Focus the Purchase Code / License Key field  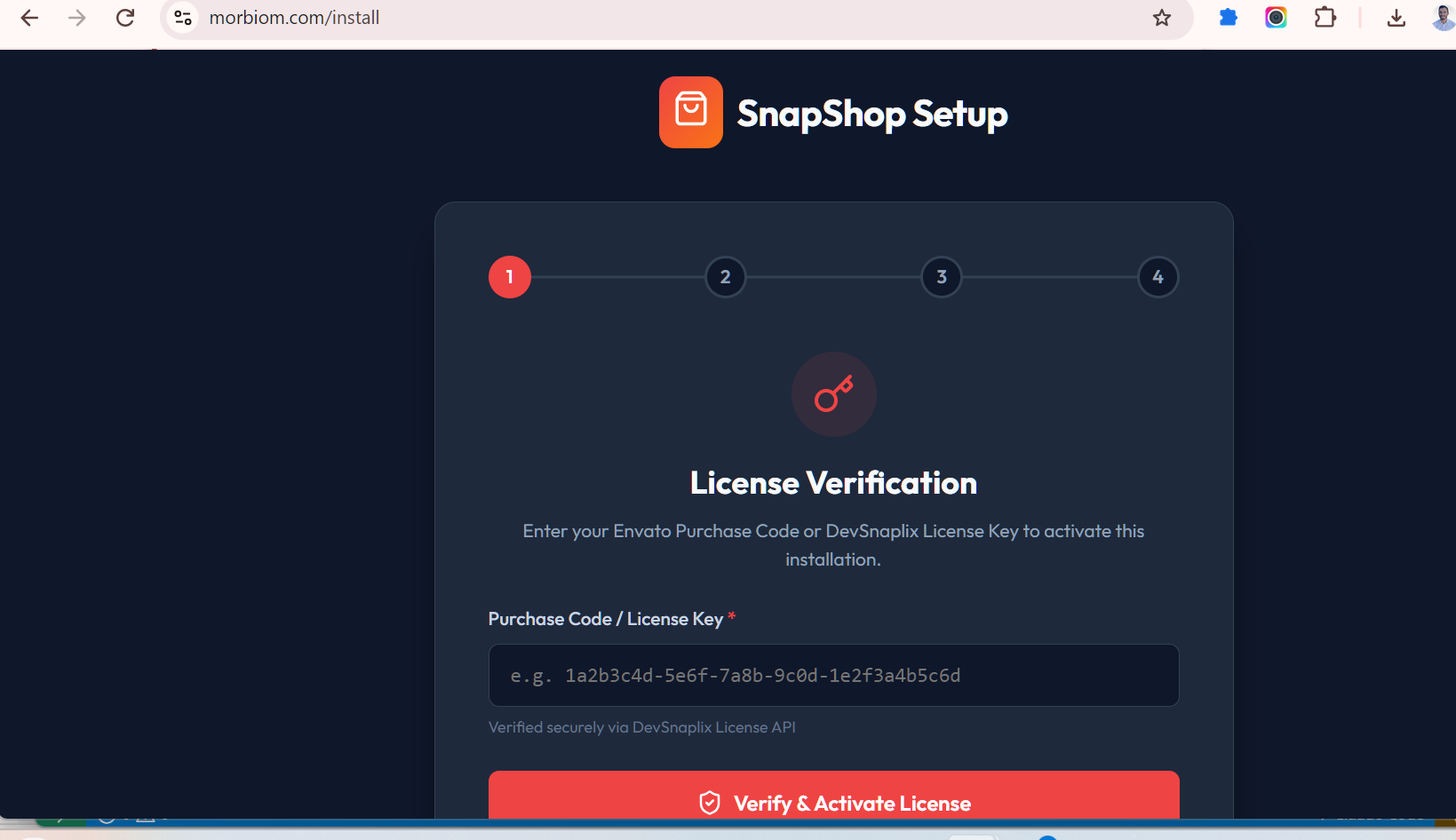point(834,676)
